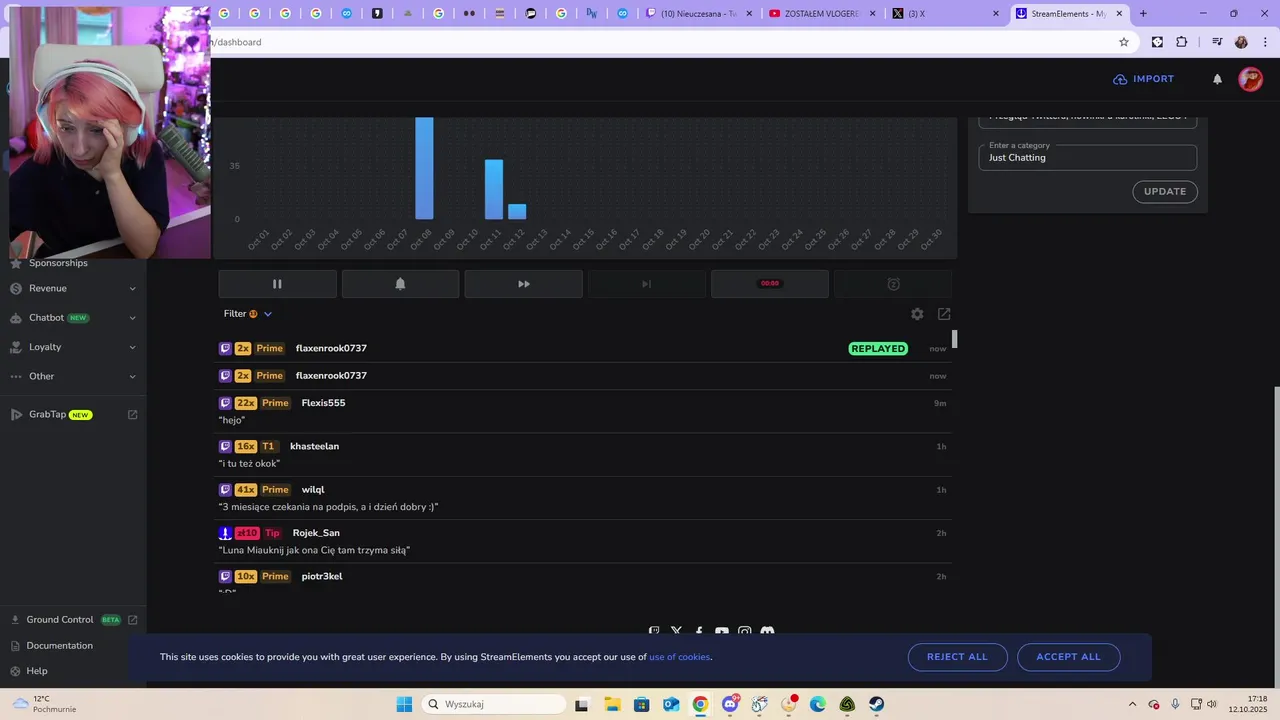Click the page vertical scrollbar
The image size is (1280, 720).
tap(1276, 535)
